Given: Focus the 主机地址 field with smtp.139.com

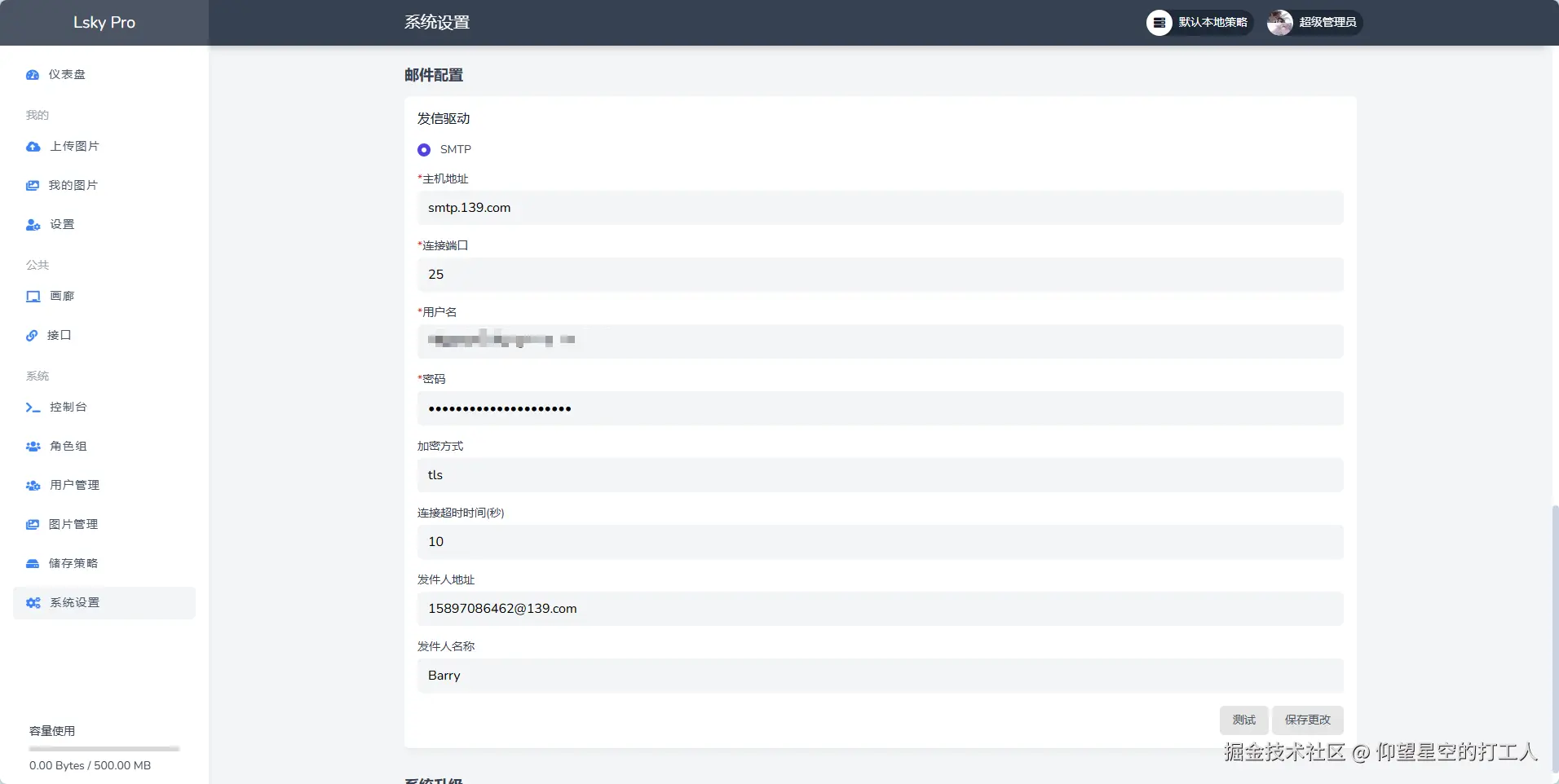Looking at the screenshot, I should [x=881, y=208].
